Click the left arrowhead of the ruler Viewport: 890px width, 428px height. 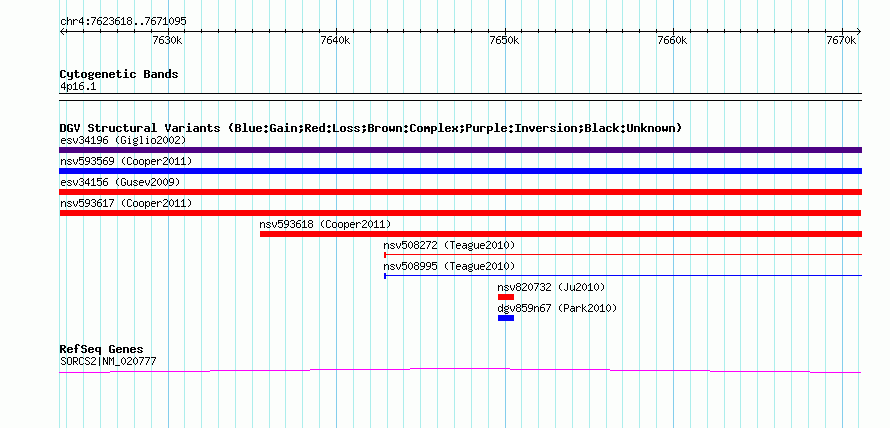(x=62, y=32)
